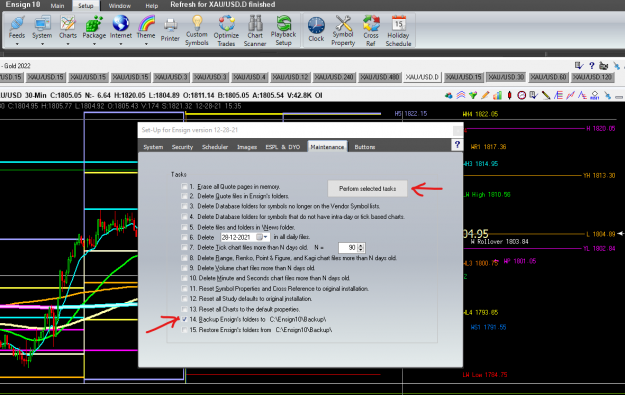The height and width of the screenshot is (395, 625).
Task: Click the pencil draw tool icon
Action: (485, 95)
